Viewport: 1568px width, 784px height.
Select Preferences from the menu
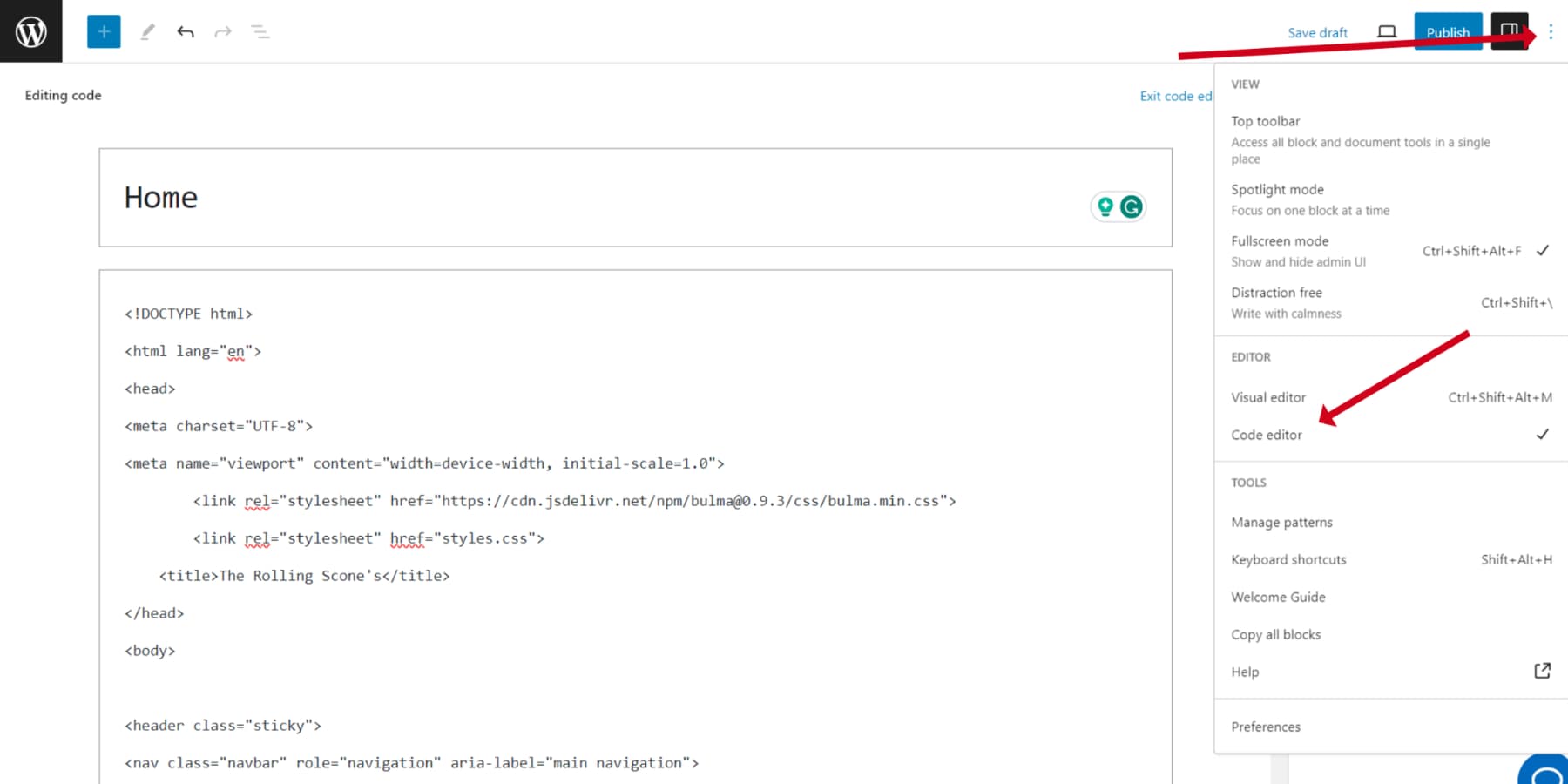point(1266,727)
